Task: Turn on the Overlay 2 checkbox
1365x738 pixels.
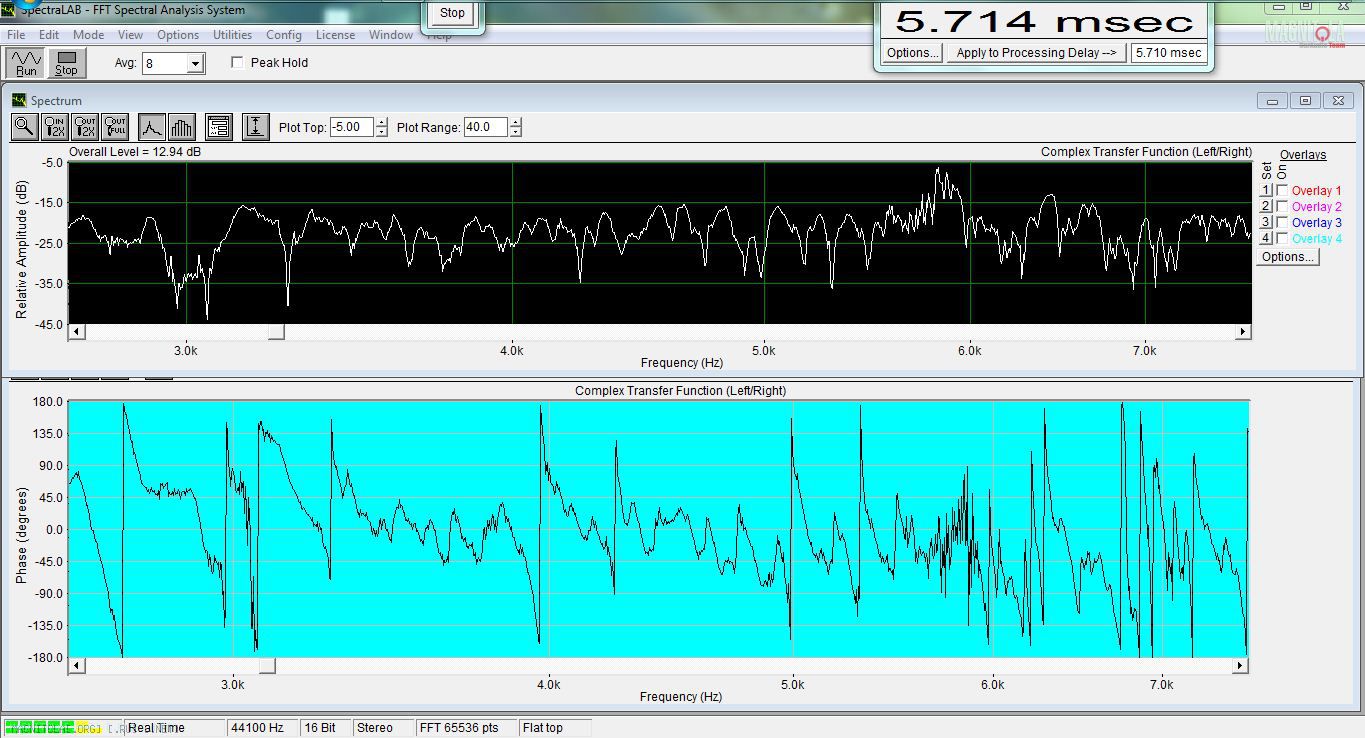Action: click(x=1282, y=206)
